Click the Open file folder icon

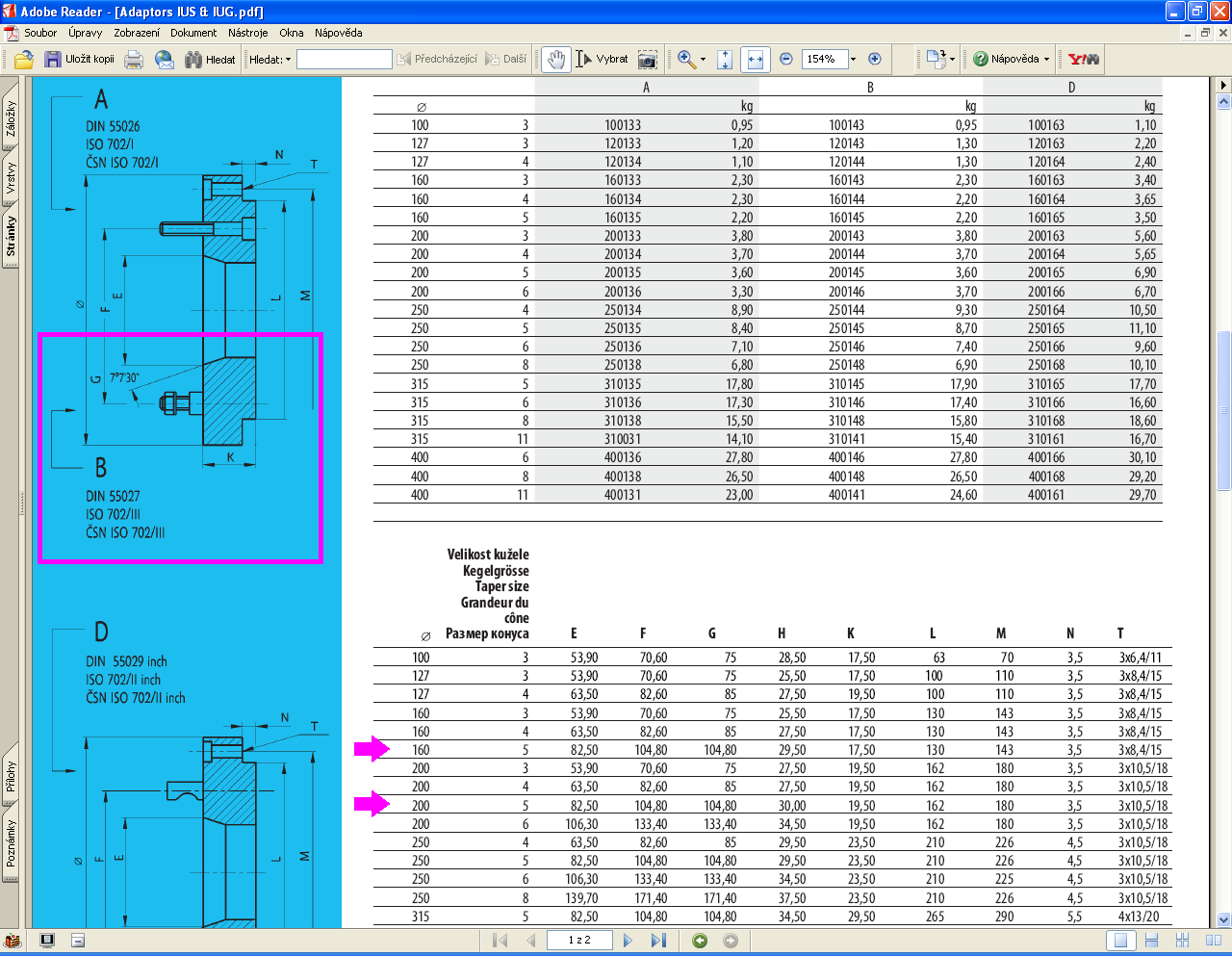[24, 60]
